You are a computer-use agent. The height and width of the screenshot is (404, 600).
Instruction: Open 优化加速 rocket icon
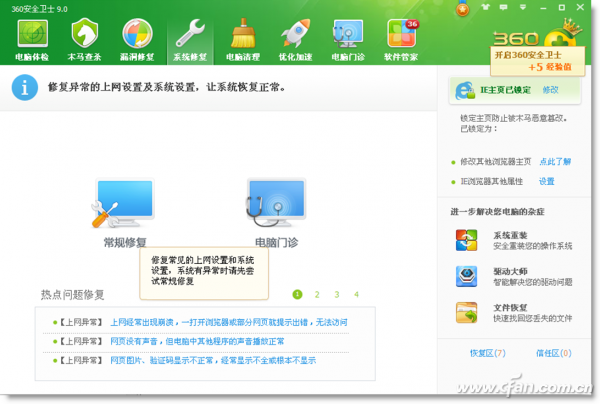tap(295, 33)
